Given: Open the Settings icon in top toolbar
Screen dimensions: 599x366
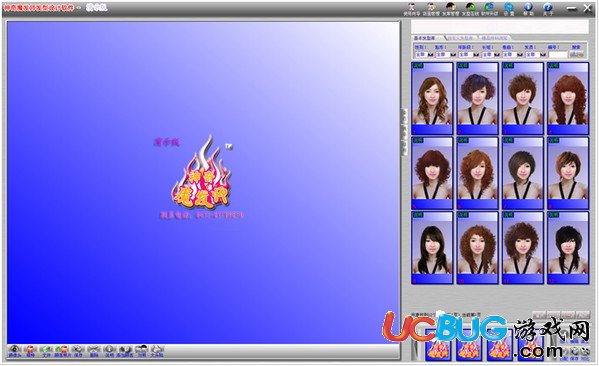Looking at the screenshot, I should (x=509, y=9).
